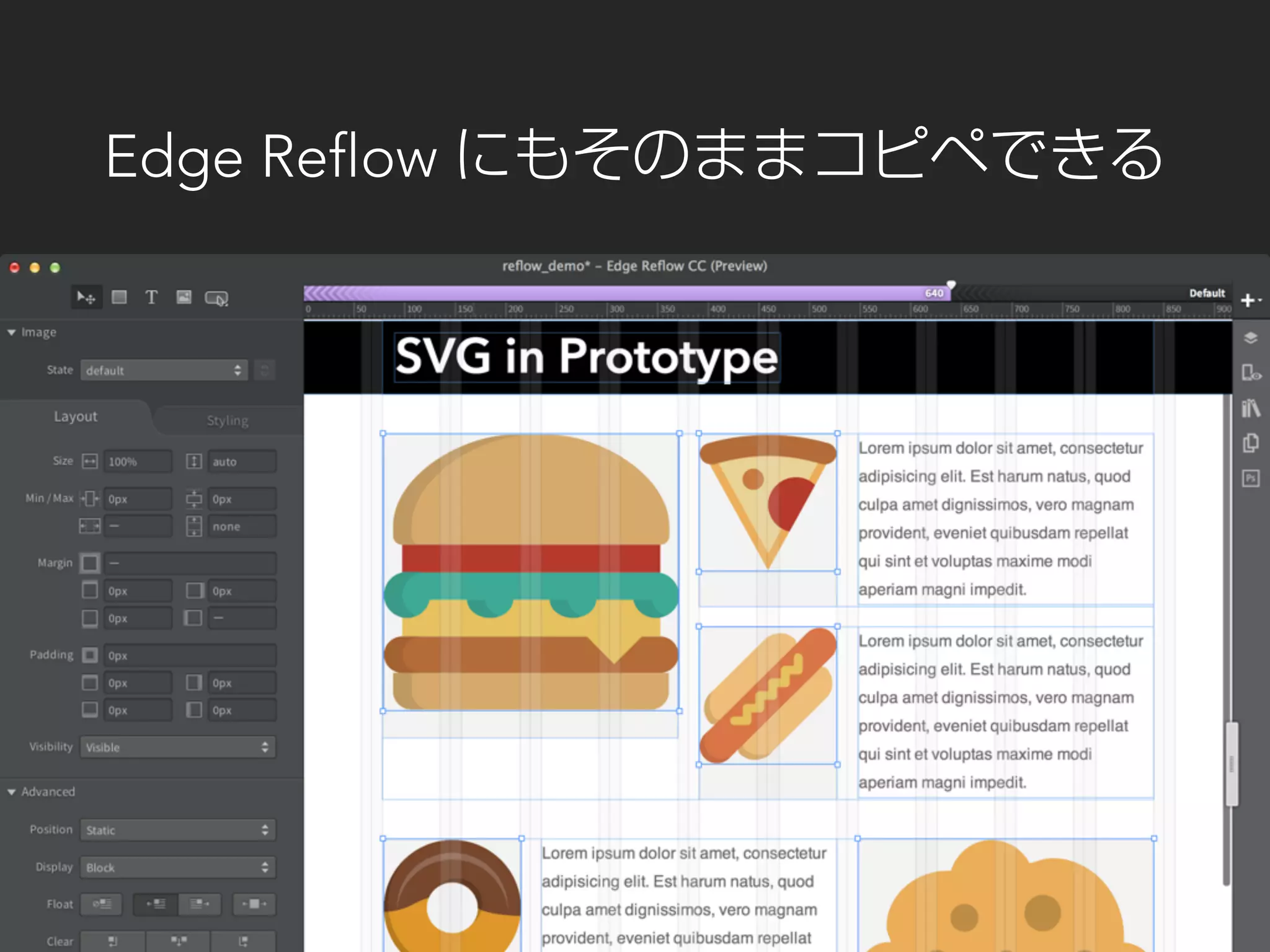Viewport: 1270px width, 952px height.
Task: Click the max height none field
Action: click(241, 526)
